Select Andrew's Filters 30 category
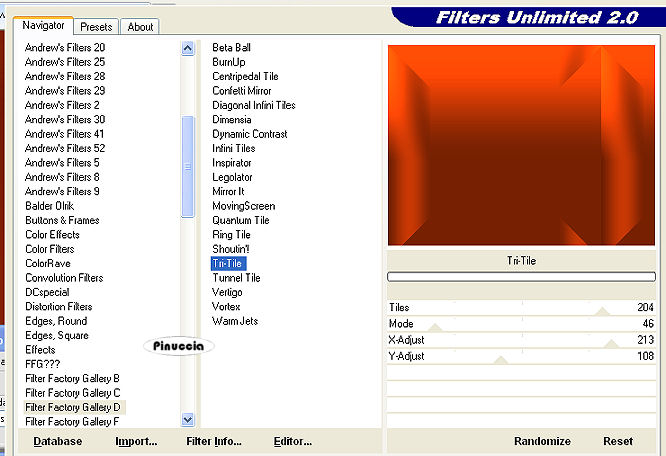Screen dimensions: 666x456 coord(65,119)
